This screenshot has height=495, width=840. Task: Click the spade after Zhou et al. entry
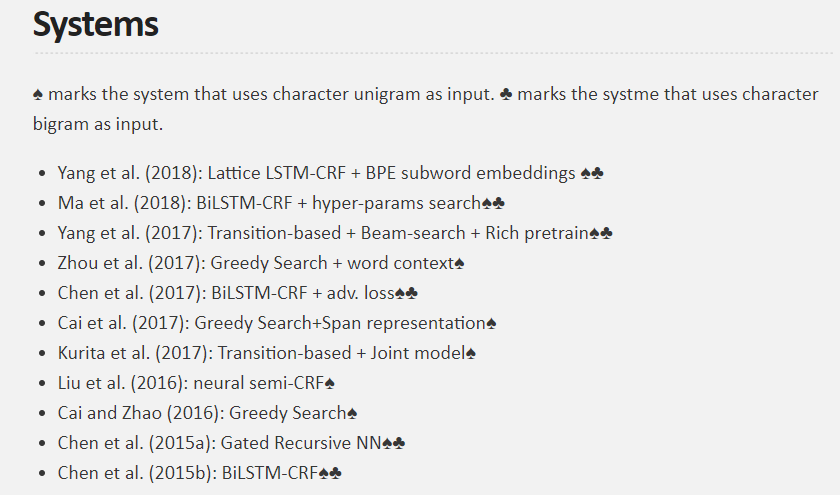pyautogui.click(x=459, y=263)
